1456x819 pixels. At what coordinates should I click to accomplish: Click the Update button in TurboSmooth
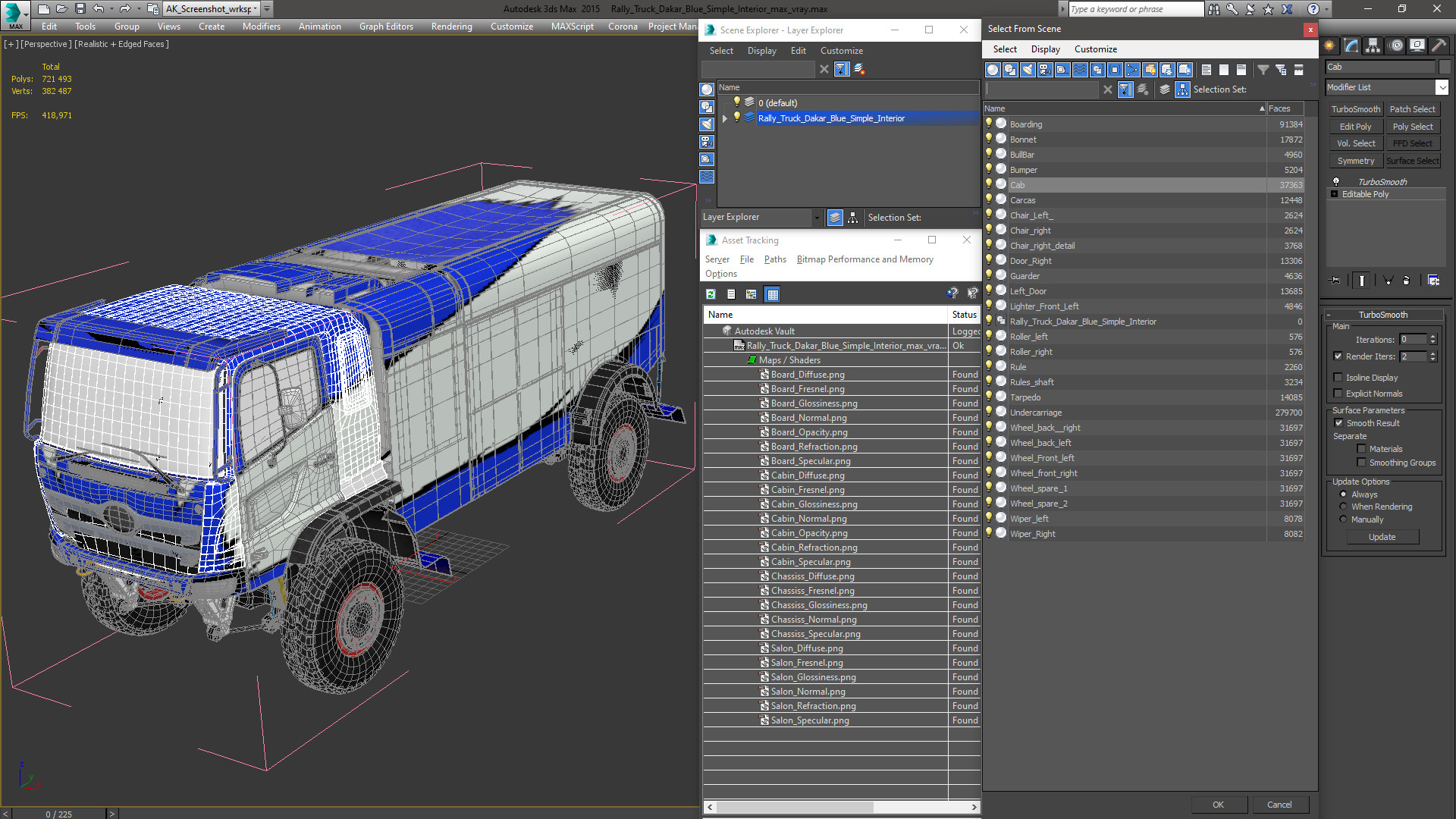[x=1382, y=537]
